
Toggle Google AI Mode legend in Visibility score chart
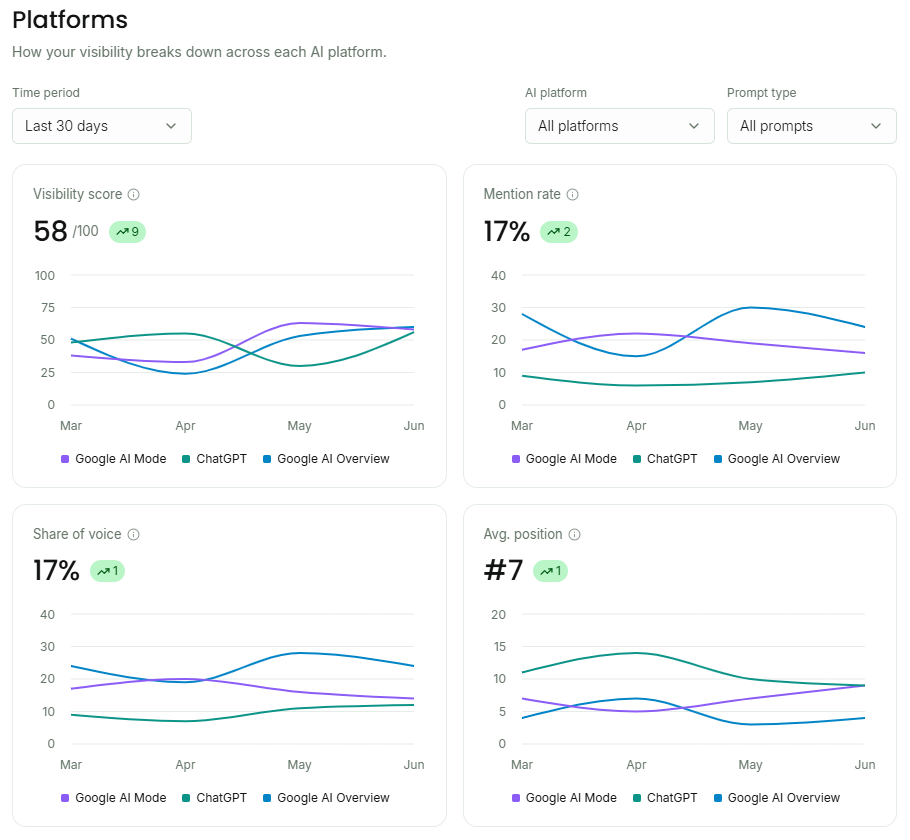114,459
